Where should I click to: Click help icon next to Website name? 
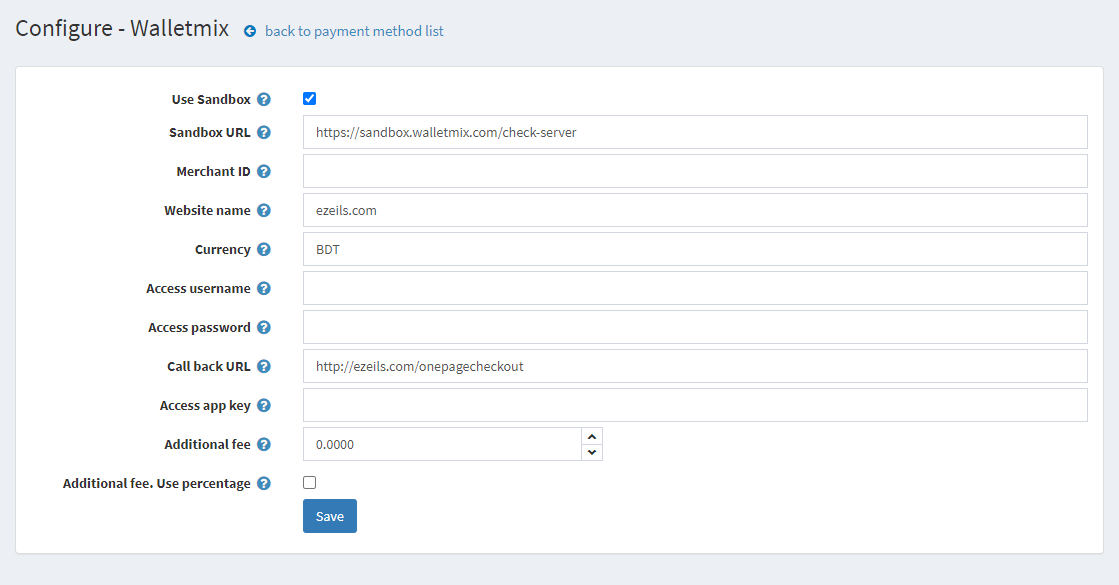click(264, 210)
